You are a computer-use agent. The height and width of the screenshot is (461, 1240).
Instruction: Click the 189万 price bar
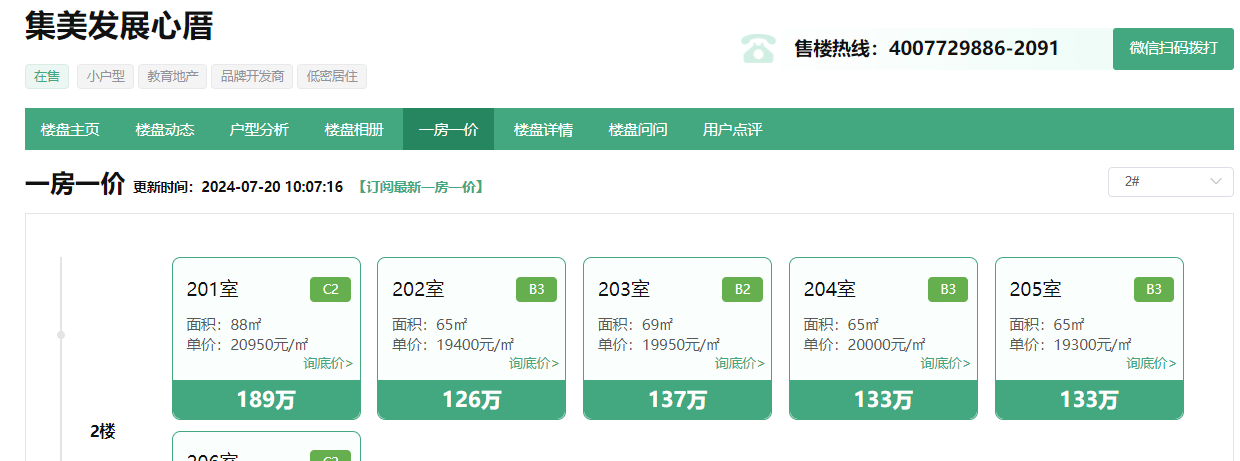point(266,400)
